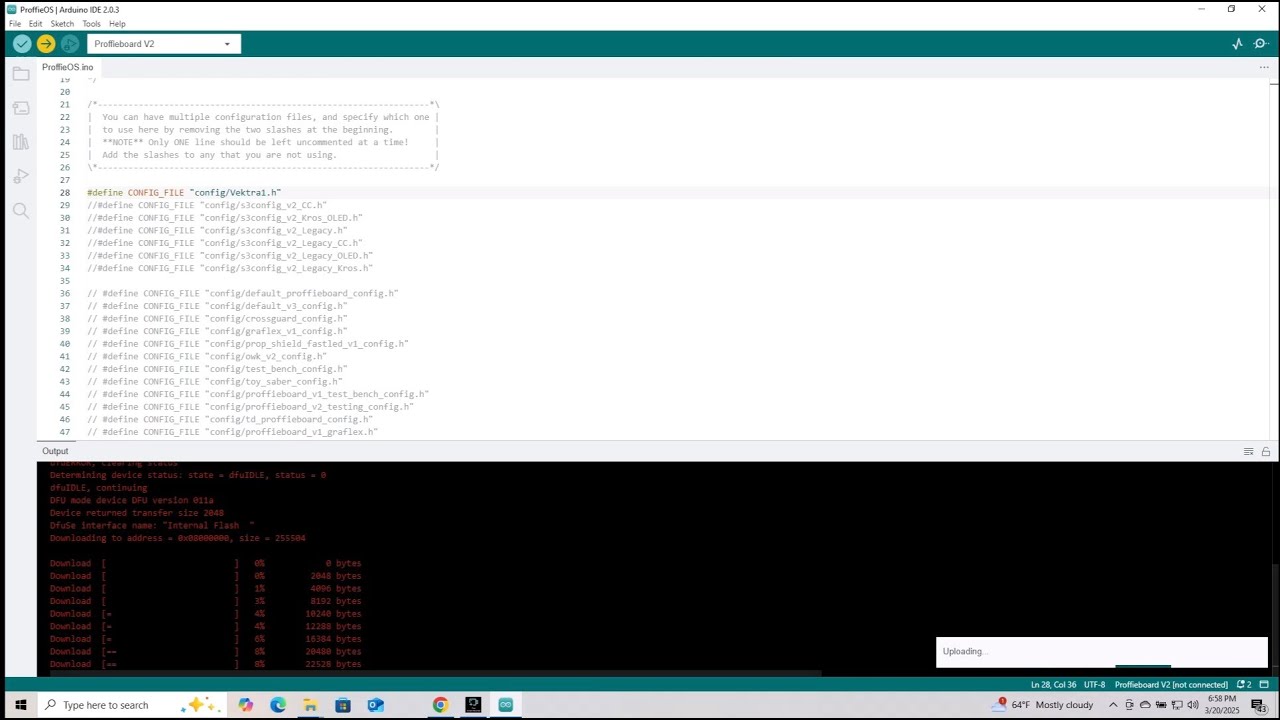The image size is (1280, 720).
Task: Click the Upload arrow button
Action: click(x=46, y=44)
